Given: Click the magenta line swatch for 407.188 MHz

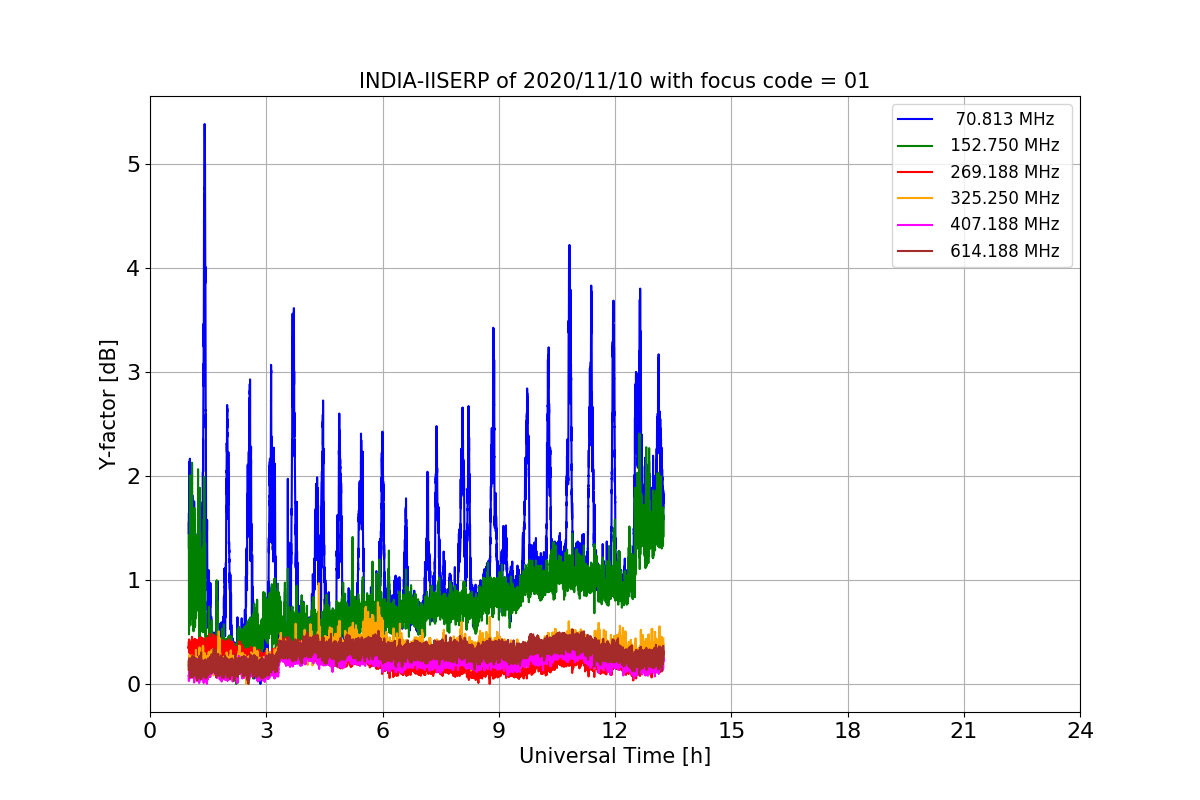Looking at the screenshot, I should coord(915,224).
